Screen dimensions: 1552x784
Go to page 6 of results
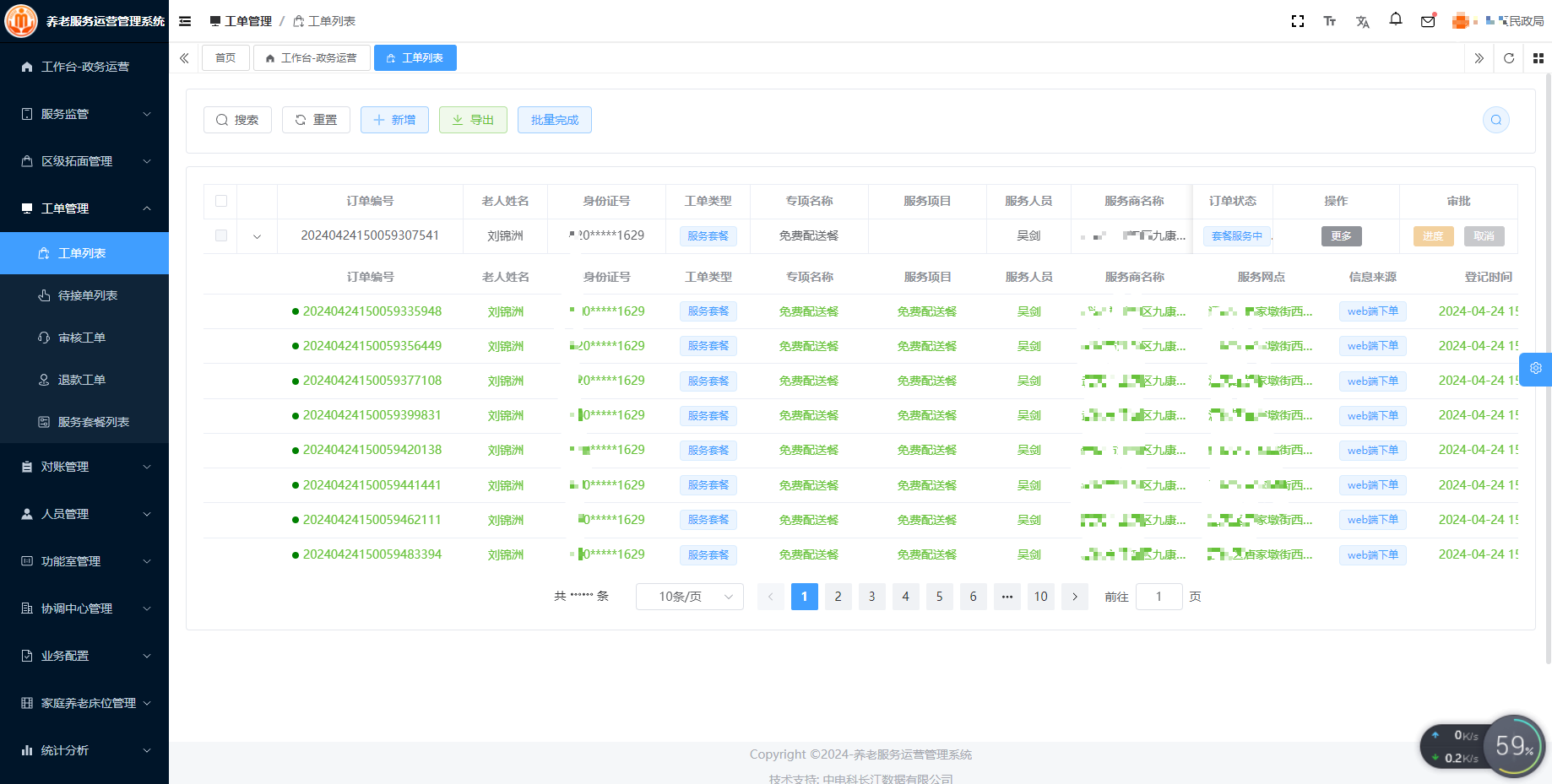coord(974,597)
